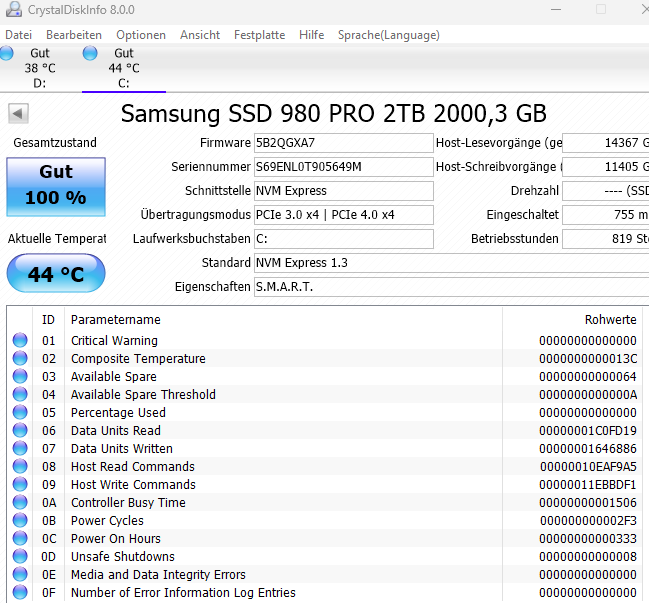649x603 pixels.
Task: Click the status orb for Available Spare row
Action: click(20, 376)
